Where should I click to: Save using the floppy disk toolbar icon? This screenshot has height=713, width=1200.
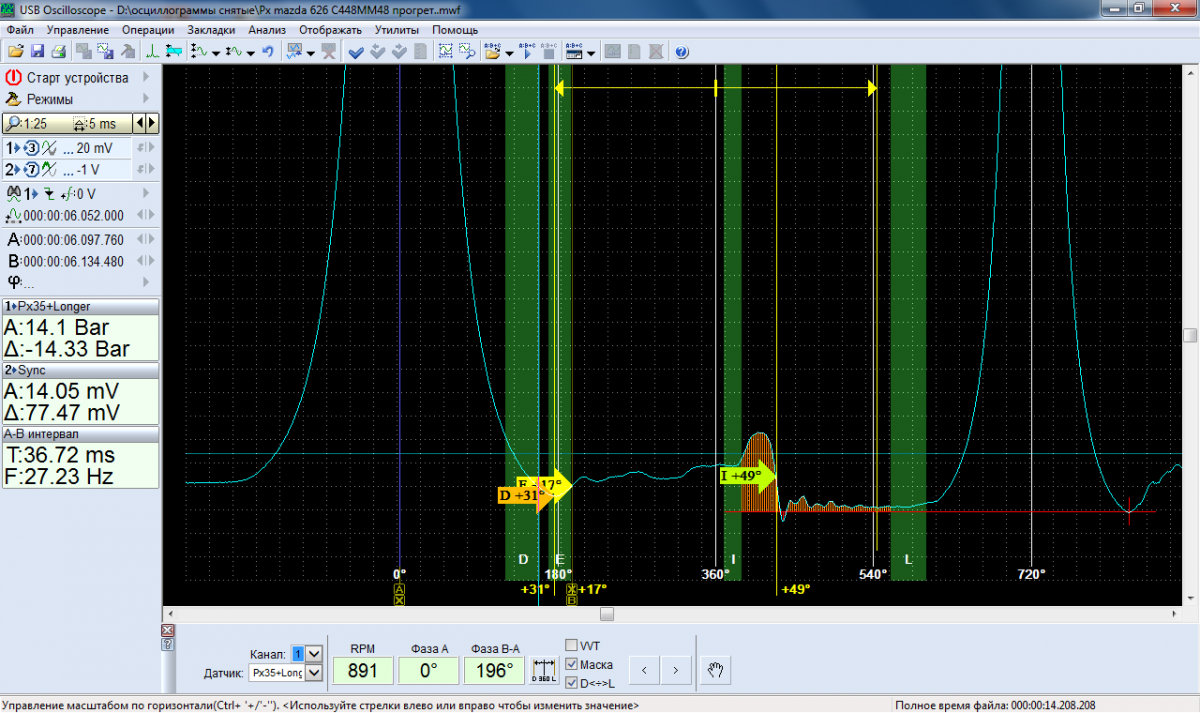pyautogui.click(x=38, y=51)
